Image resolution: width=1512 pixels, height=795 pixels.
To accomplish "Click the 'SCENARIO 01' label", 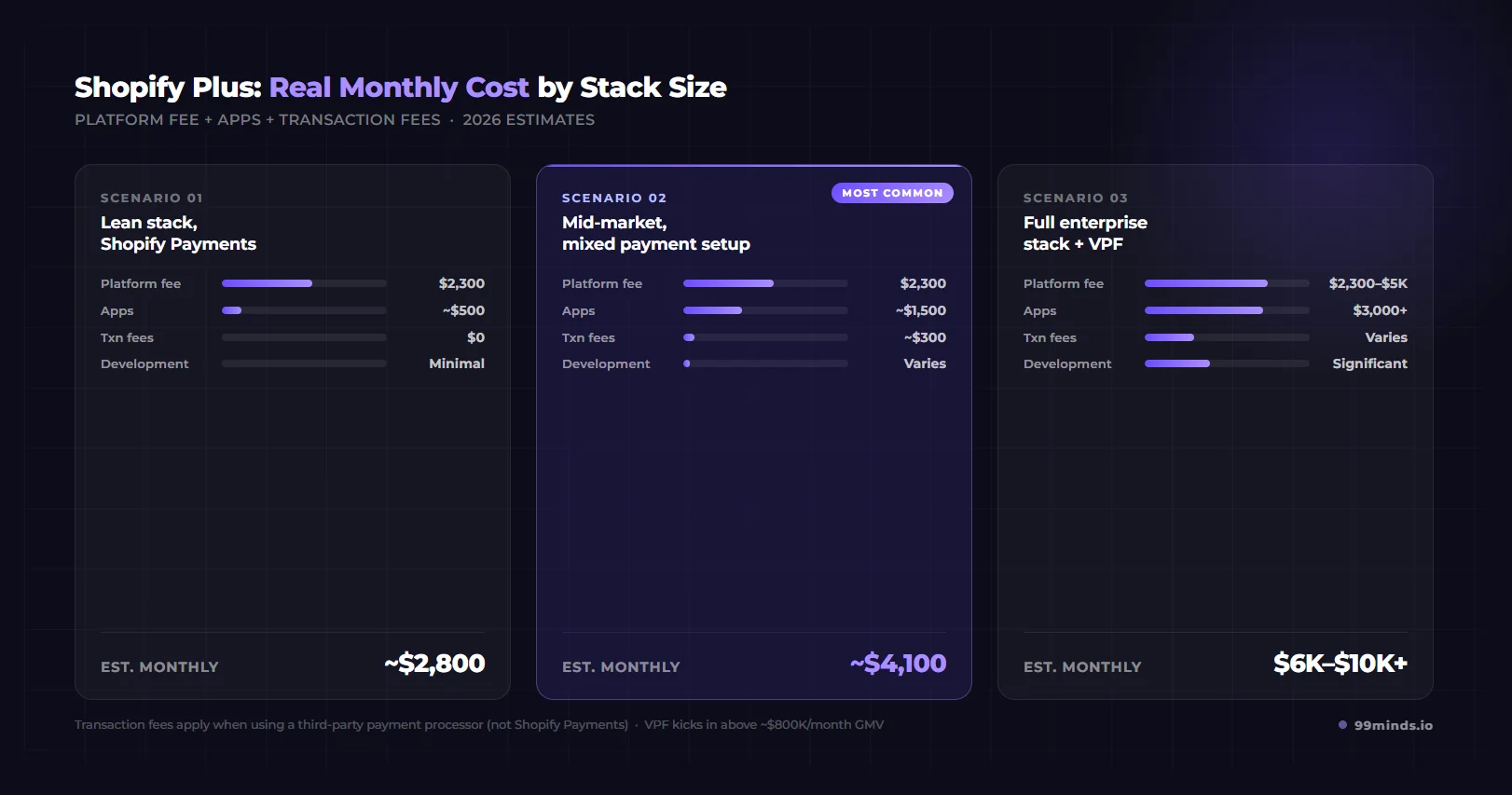I will click(152, 198).
